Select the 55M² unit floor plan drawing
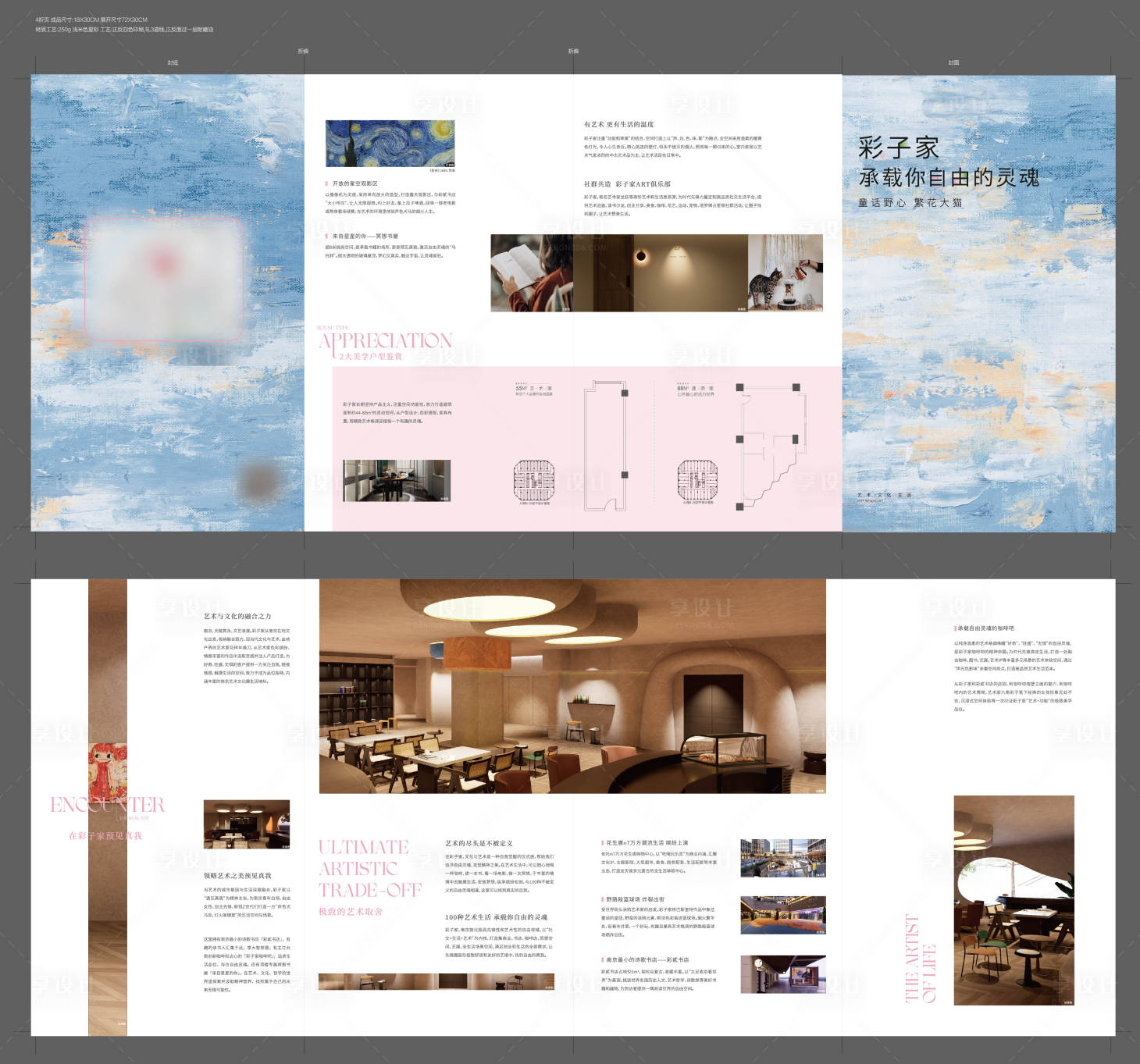Screen dimensions: 1140x1064 pos(607,445)
